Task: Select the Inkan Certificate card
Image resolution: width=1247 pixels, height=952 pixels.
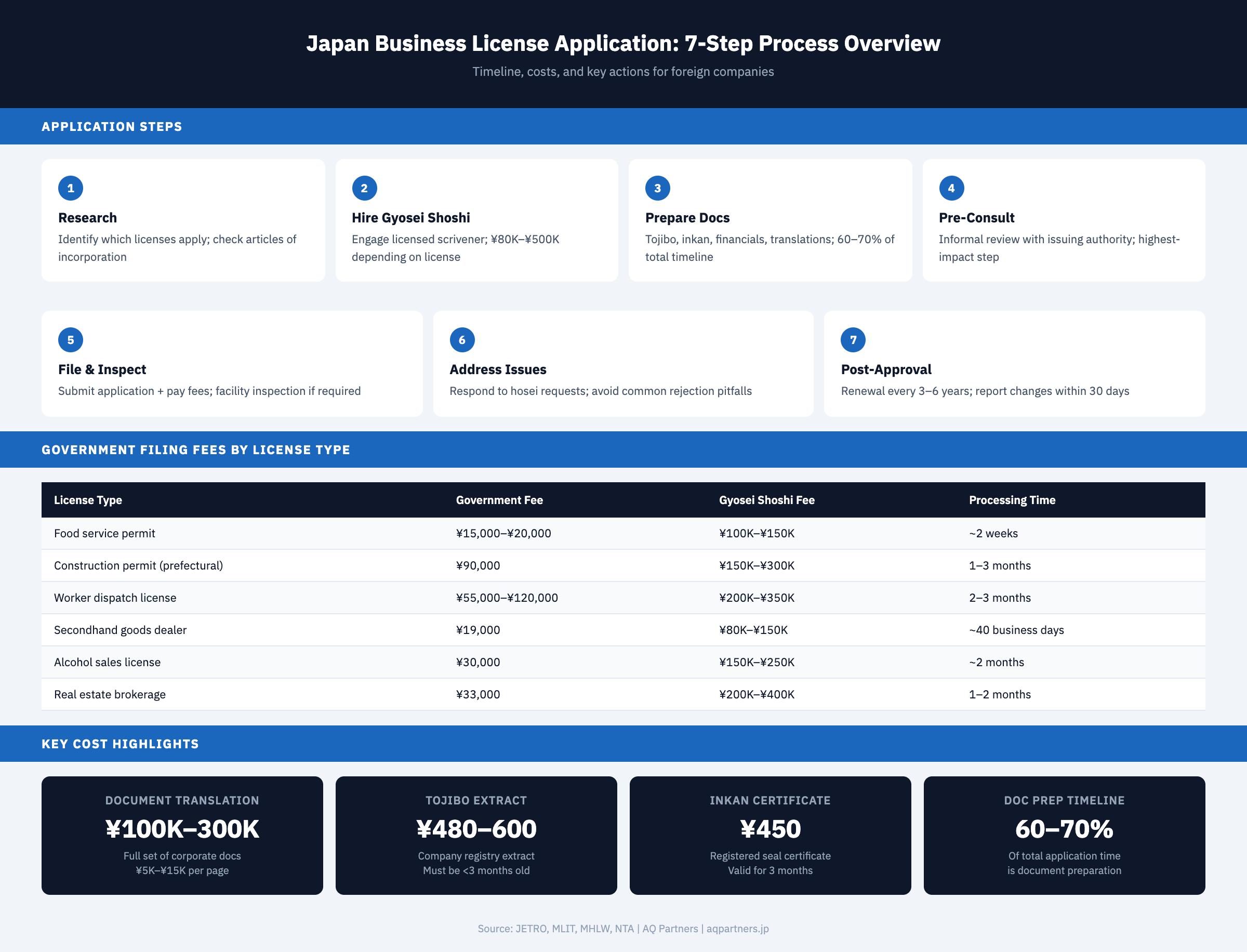Action: (x=770, y=835)
